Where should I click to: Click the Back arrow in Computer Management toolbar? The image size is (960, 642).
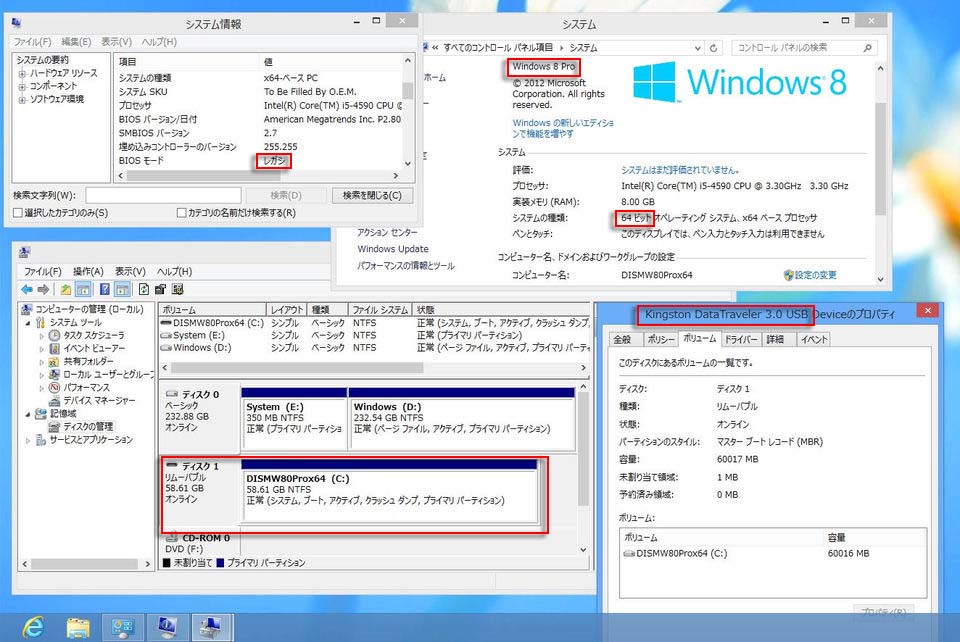click(x=27, y=289)
